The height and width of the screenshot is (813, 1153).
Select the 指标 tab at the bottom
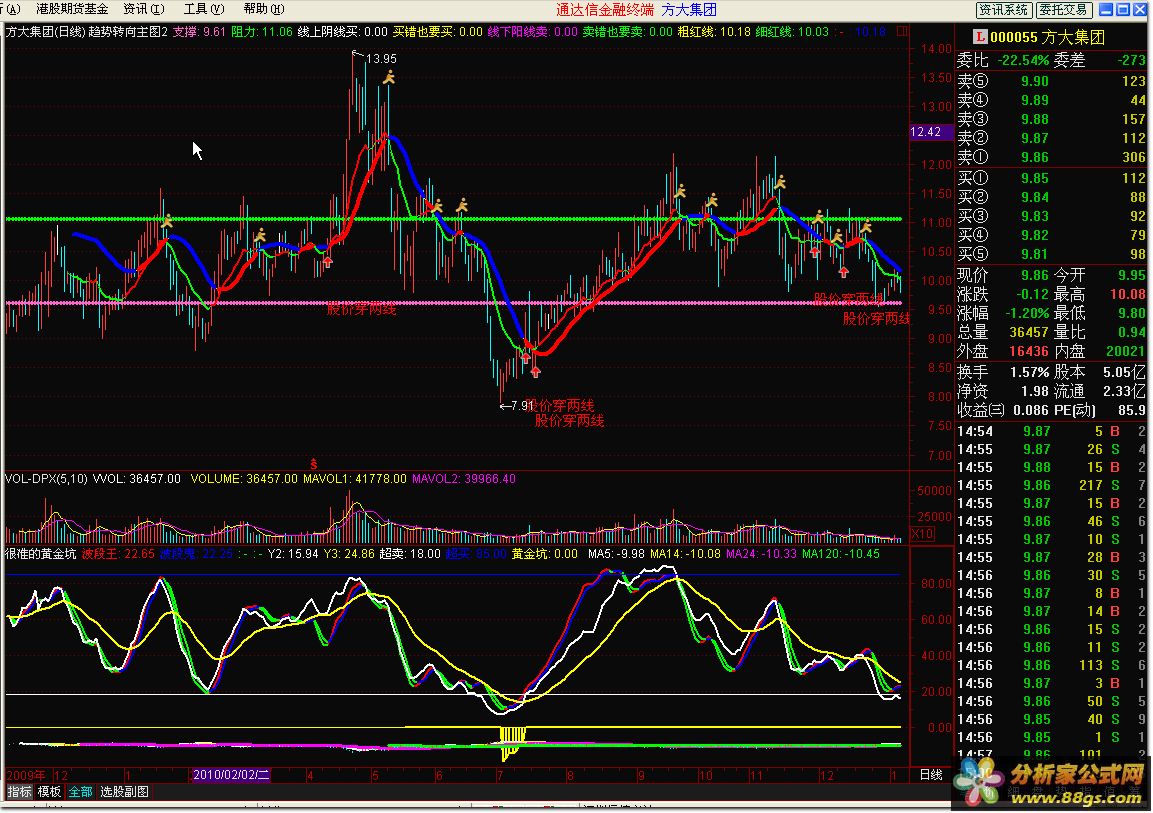coord(19,792)
